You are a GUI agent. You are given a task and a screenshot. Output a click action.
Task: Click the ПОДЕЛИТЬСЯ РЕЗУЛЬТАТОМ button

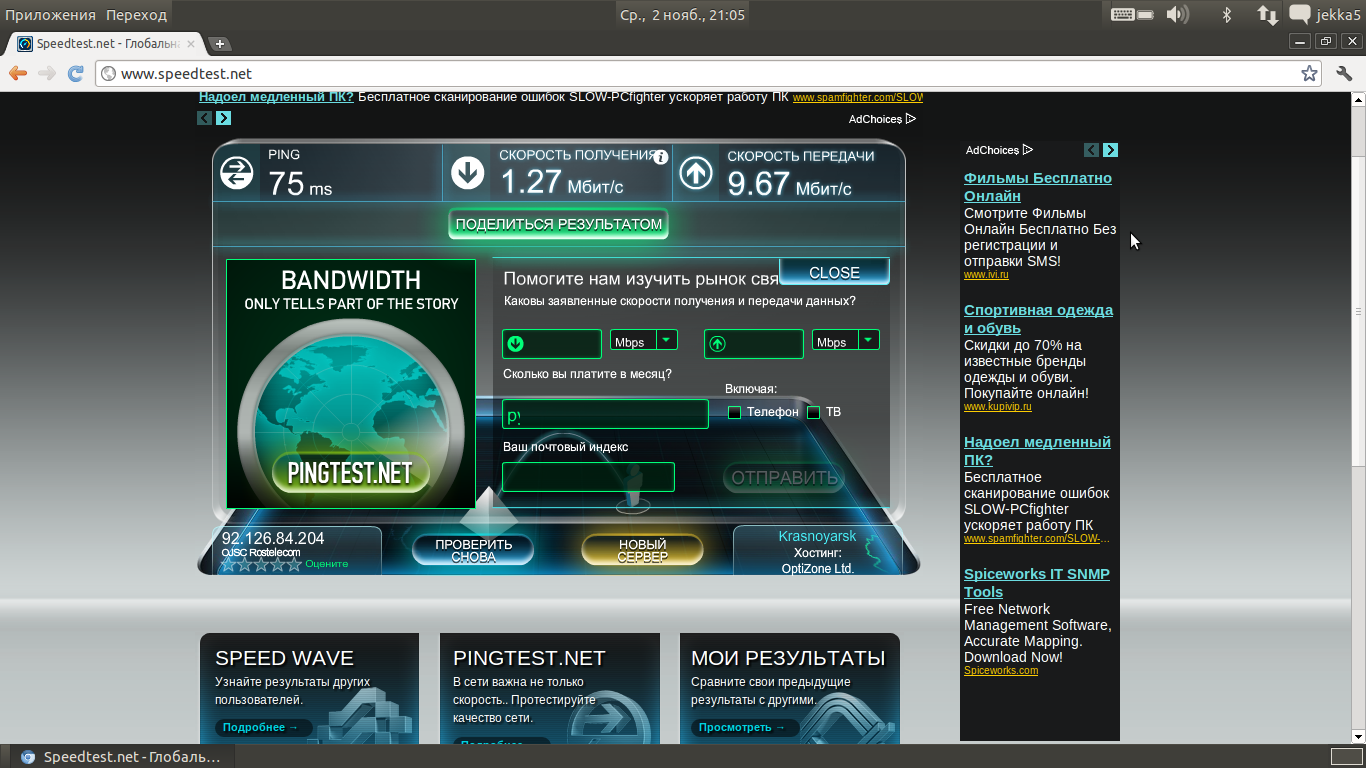pos(558,224)
